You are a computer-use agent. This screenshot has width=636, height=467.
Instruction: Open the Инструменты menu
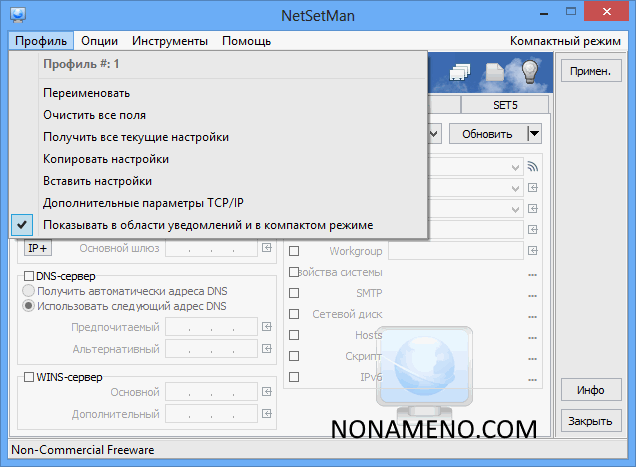click(x=172, y=41)
